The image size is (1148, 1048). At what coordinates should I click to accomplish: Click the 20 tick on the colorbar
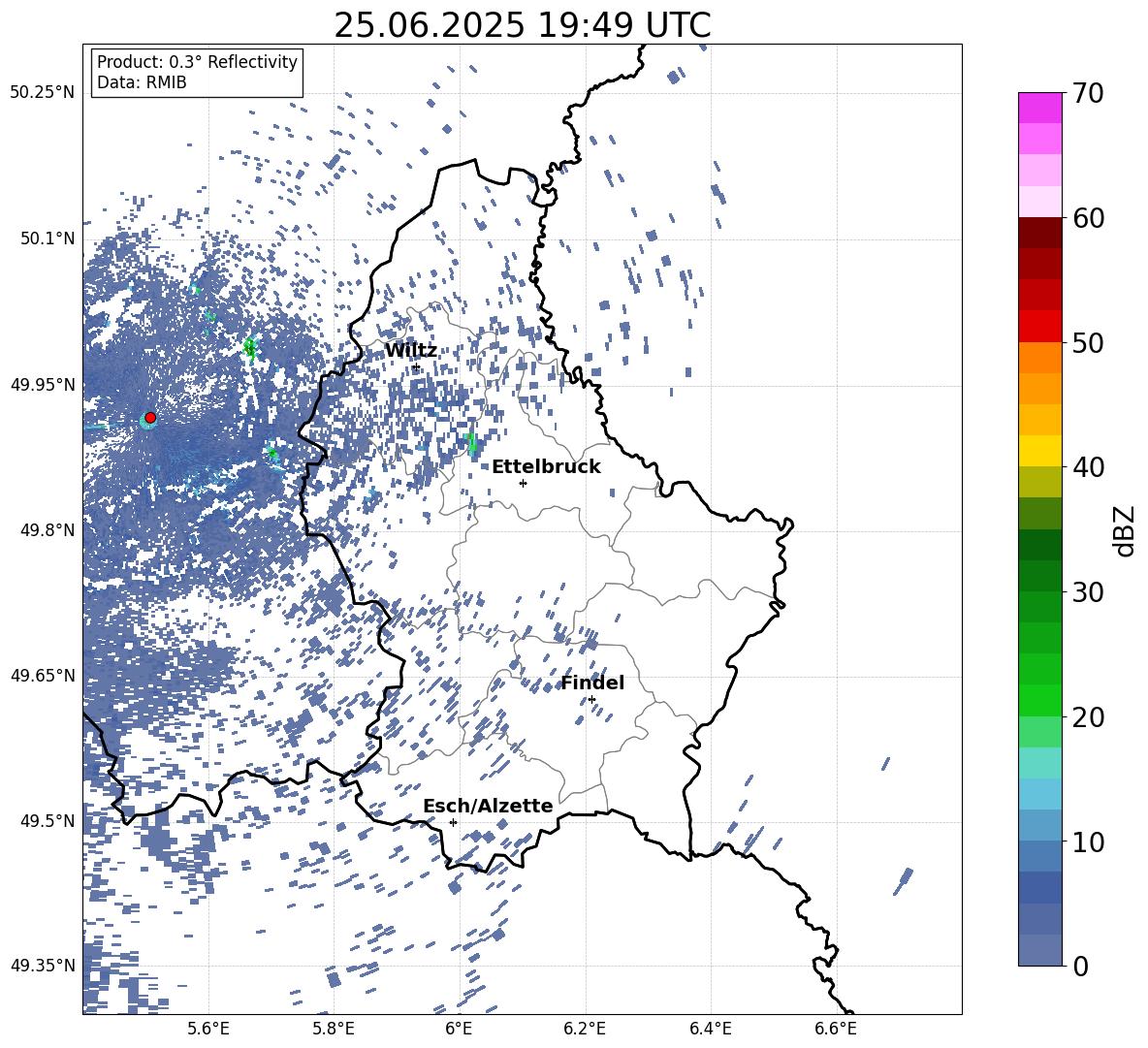coord(1088,717)
